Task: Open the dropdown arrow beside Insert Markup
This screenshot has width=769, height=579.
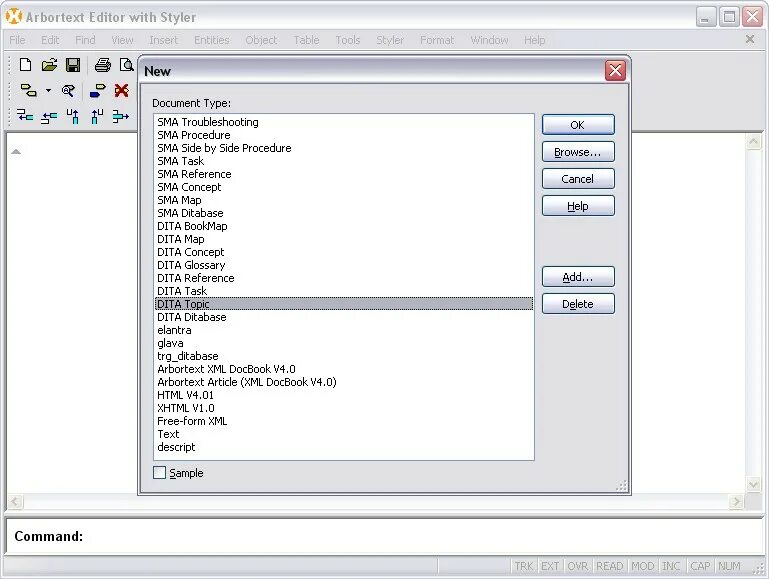Action: coord(48,90)
